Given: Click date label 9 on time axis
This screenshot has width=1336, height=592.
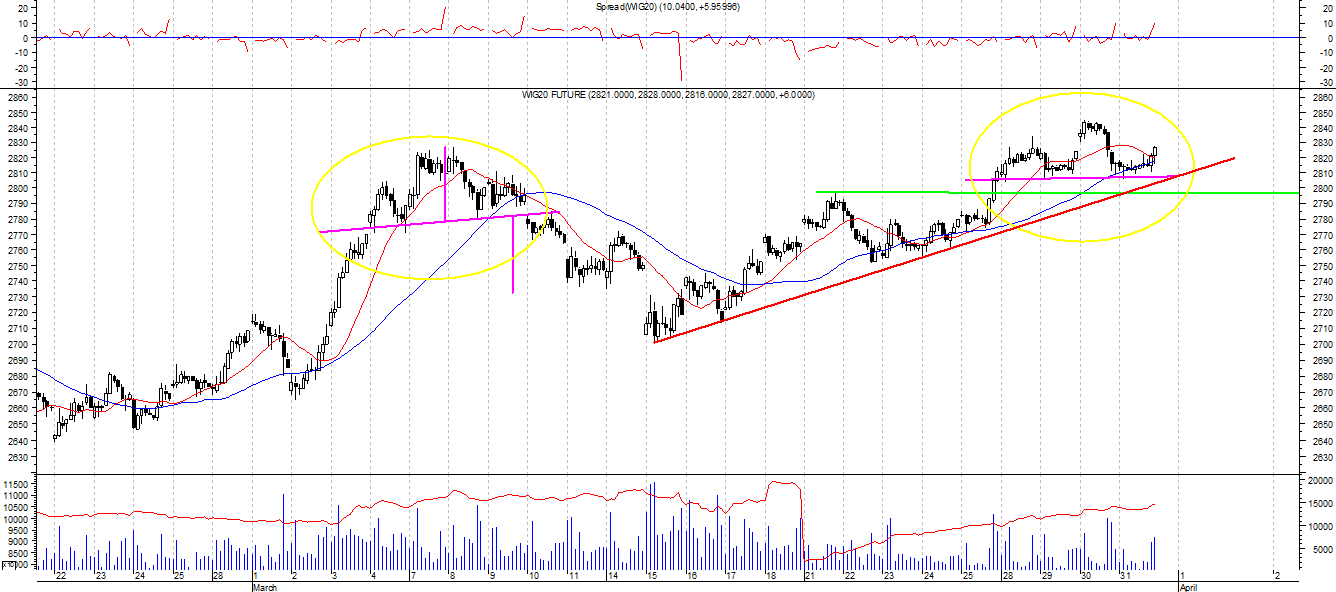Looking at the screenshot, I should [492, 576].
